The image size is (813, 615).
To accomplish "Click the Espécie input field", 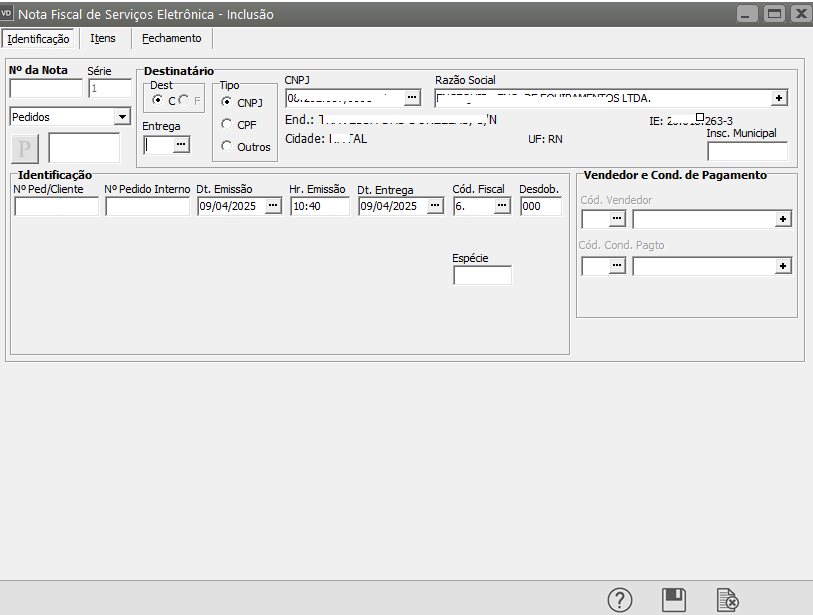I will (x=482, y=275).
